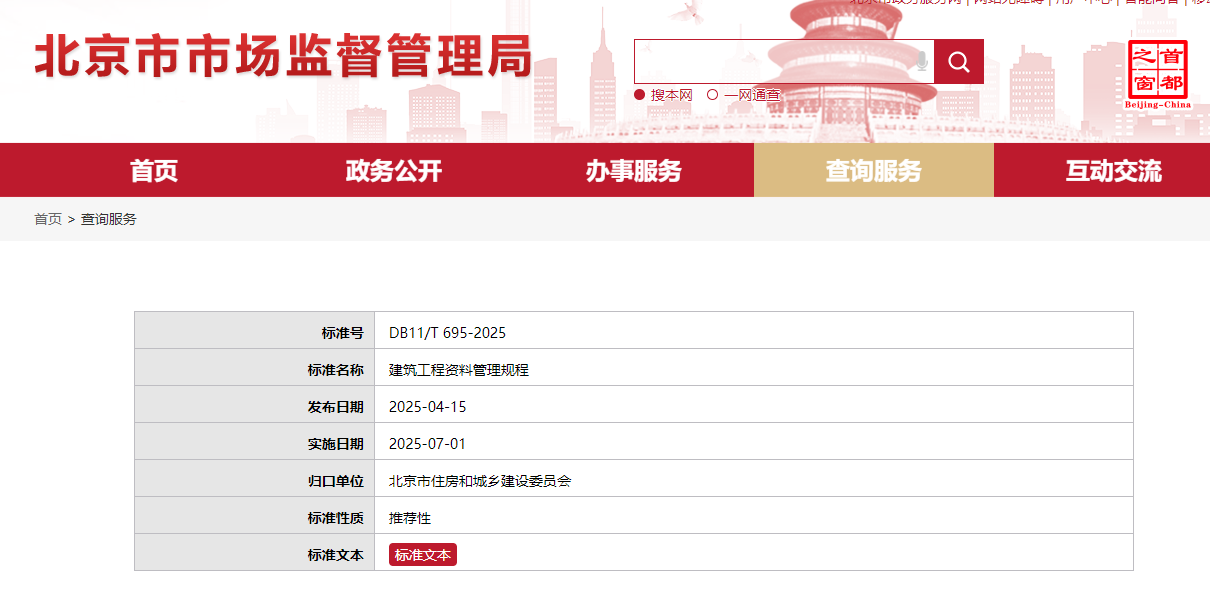Click the 标准名称 row label

click(x=336, y=370)
